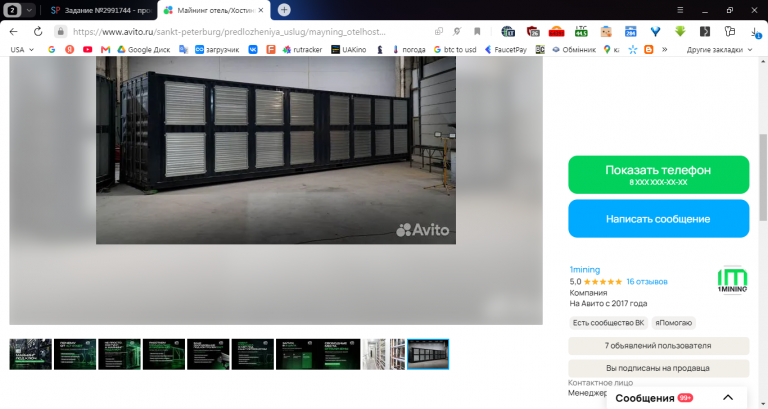
Task: Open the BC bookmark icon
Action: (540, 49)
